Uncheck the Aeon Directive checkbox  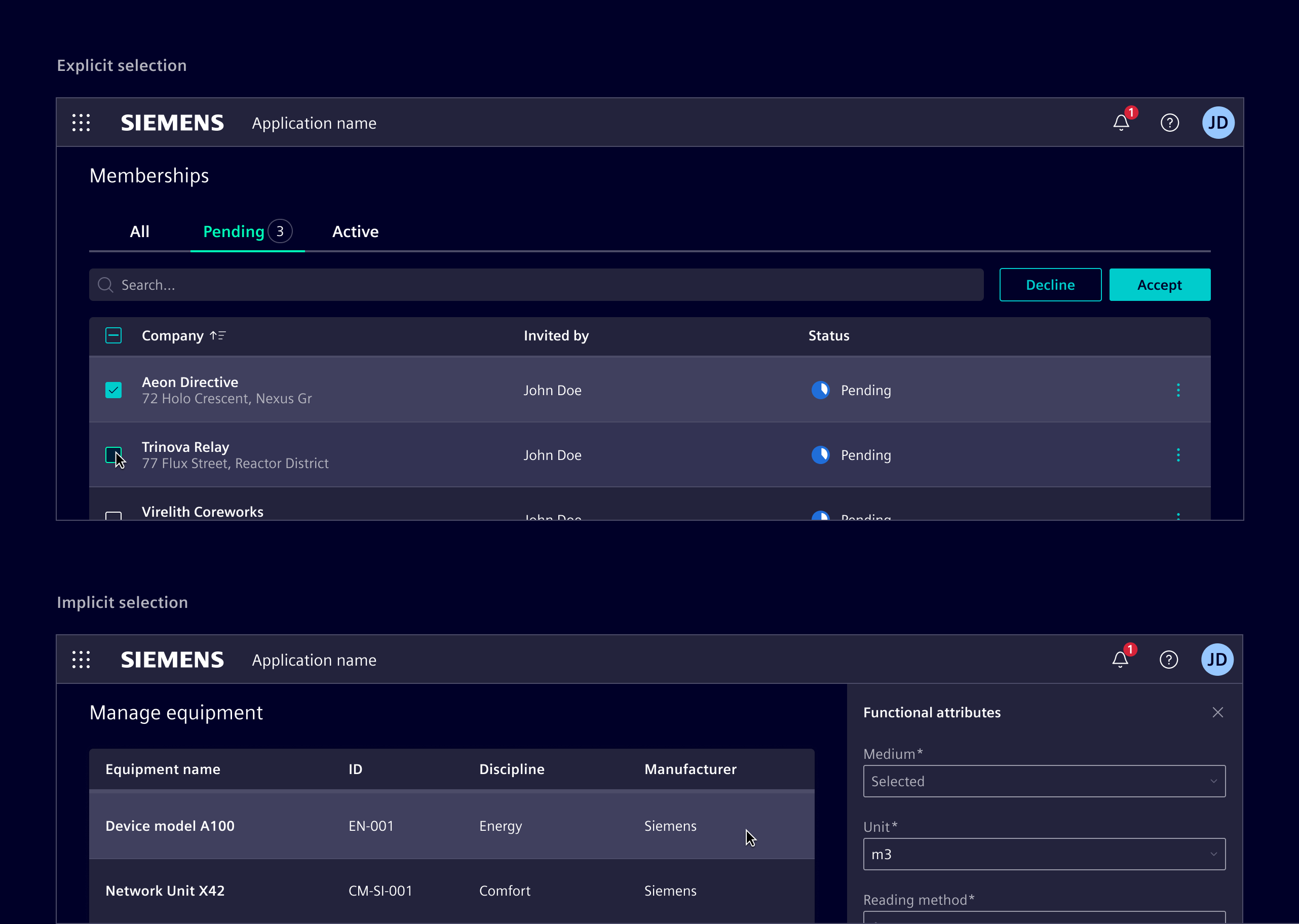[x=113, y=390]
